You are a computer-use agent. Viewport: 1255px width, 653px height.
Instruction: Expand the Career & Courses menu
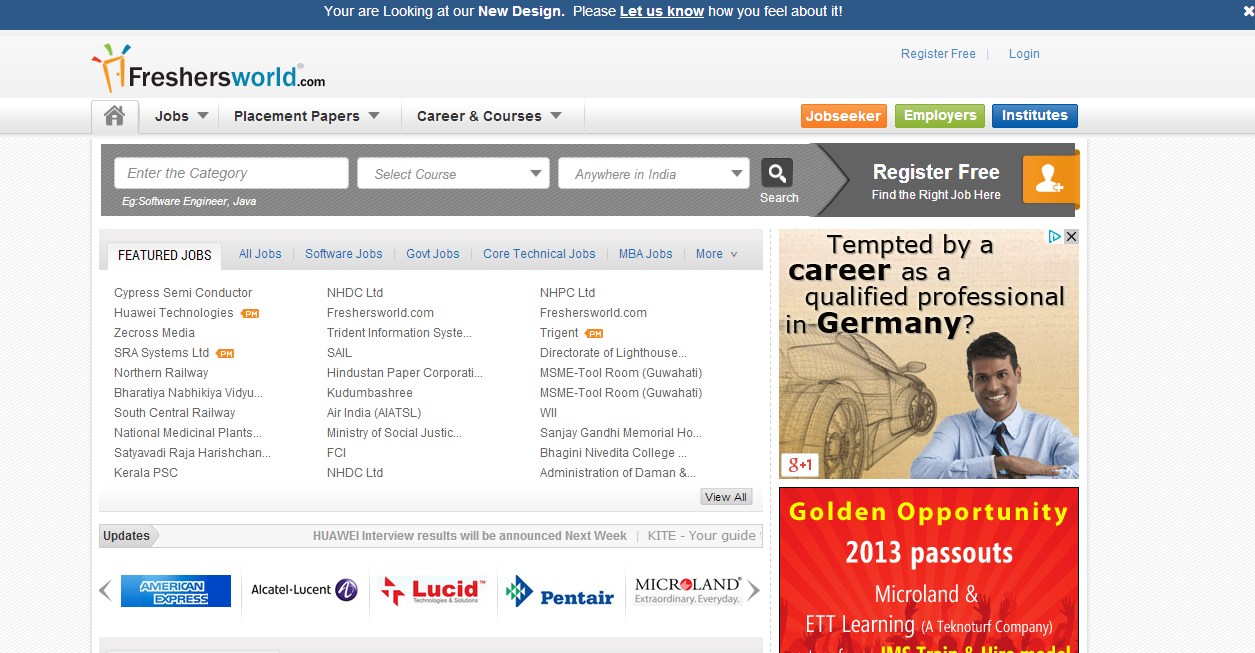tap(489, 116)
